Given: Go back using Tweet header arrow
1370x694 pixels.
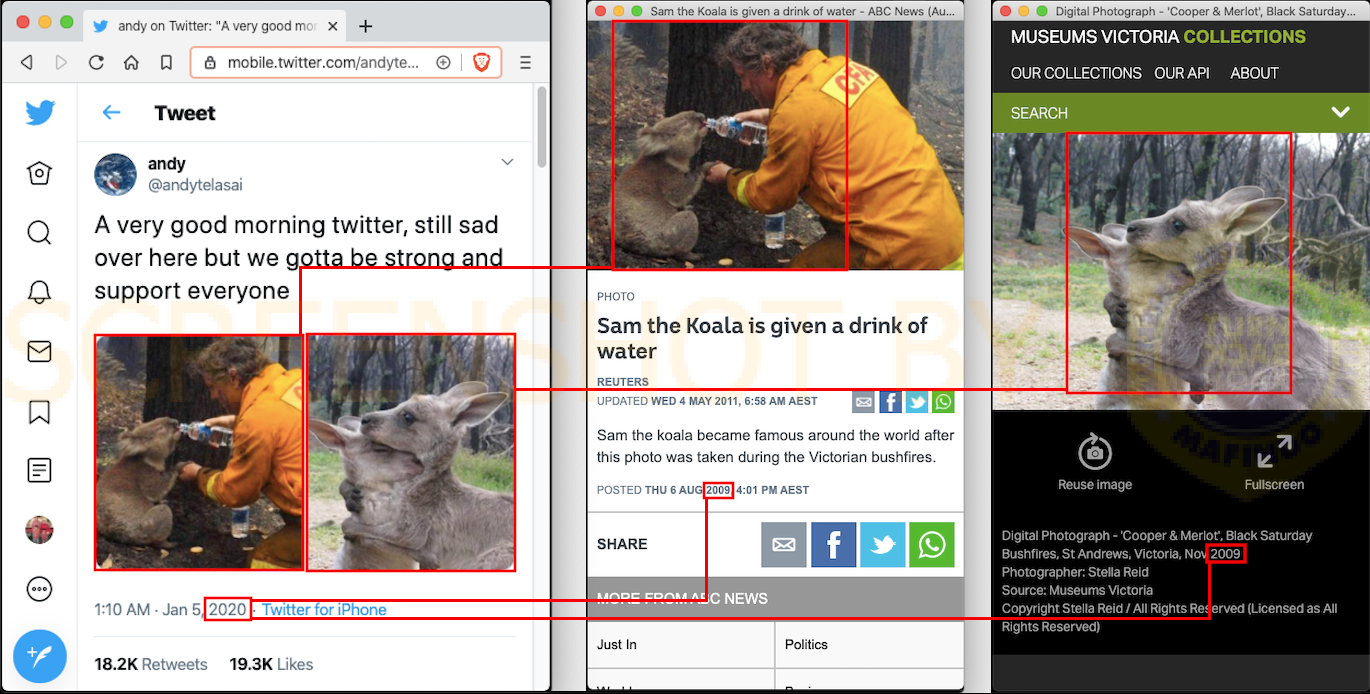Looking at the screenshot, I should coord(111,113).
